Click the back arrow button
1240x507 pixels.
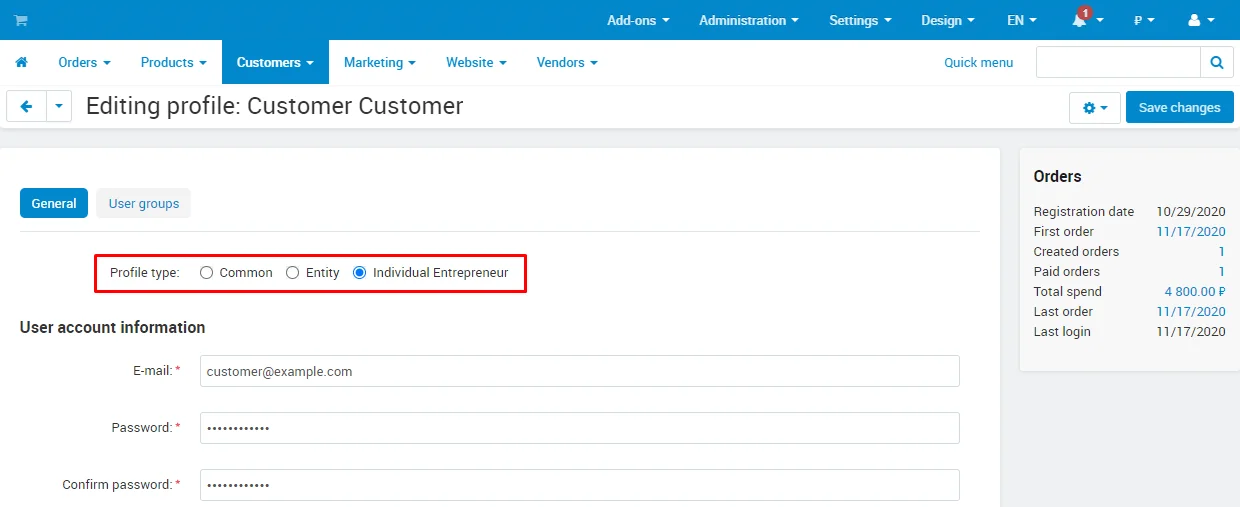tap(27, 107)
